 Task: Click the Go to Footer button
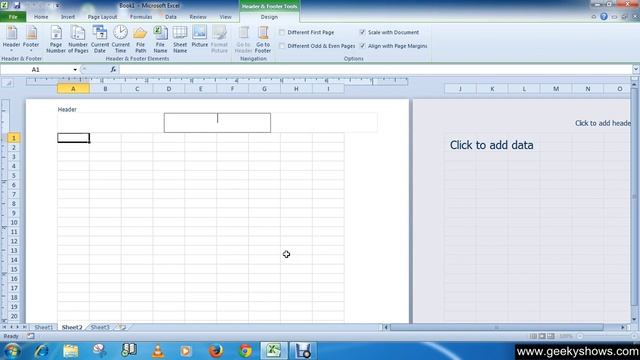click(x=263, y=39)
